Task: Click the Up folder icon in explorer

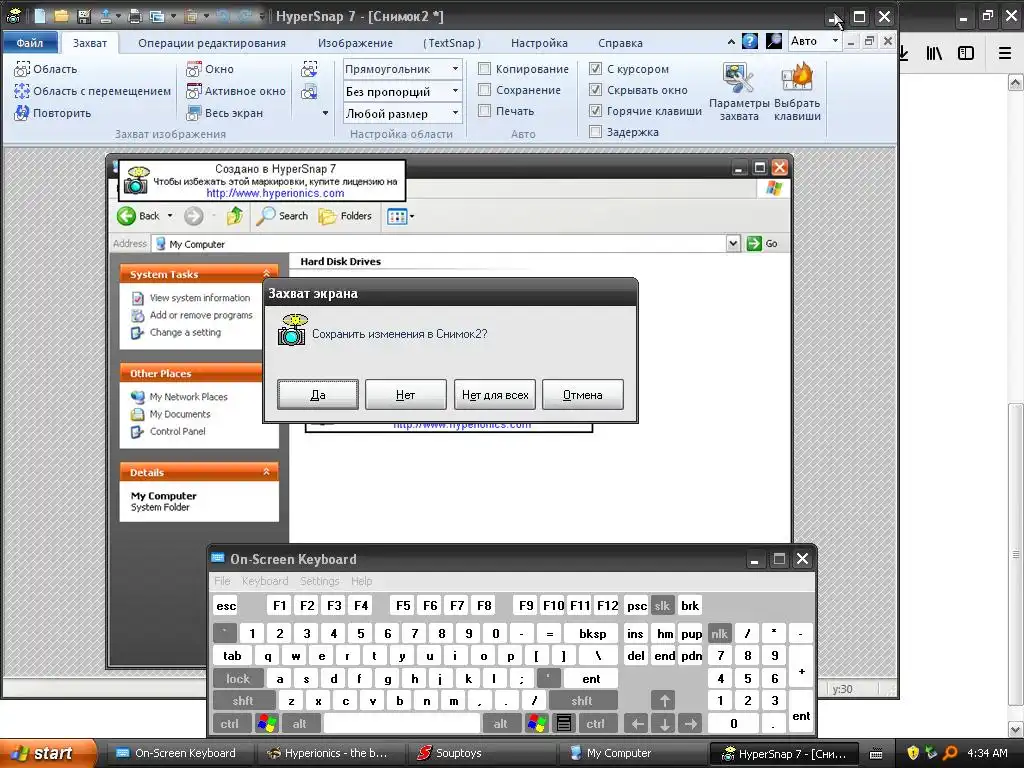Action: pyautogui.click(x=234, y=216)
